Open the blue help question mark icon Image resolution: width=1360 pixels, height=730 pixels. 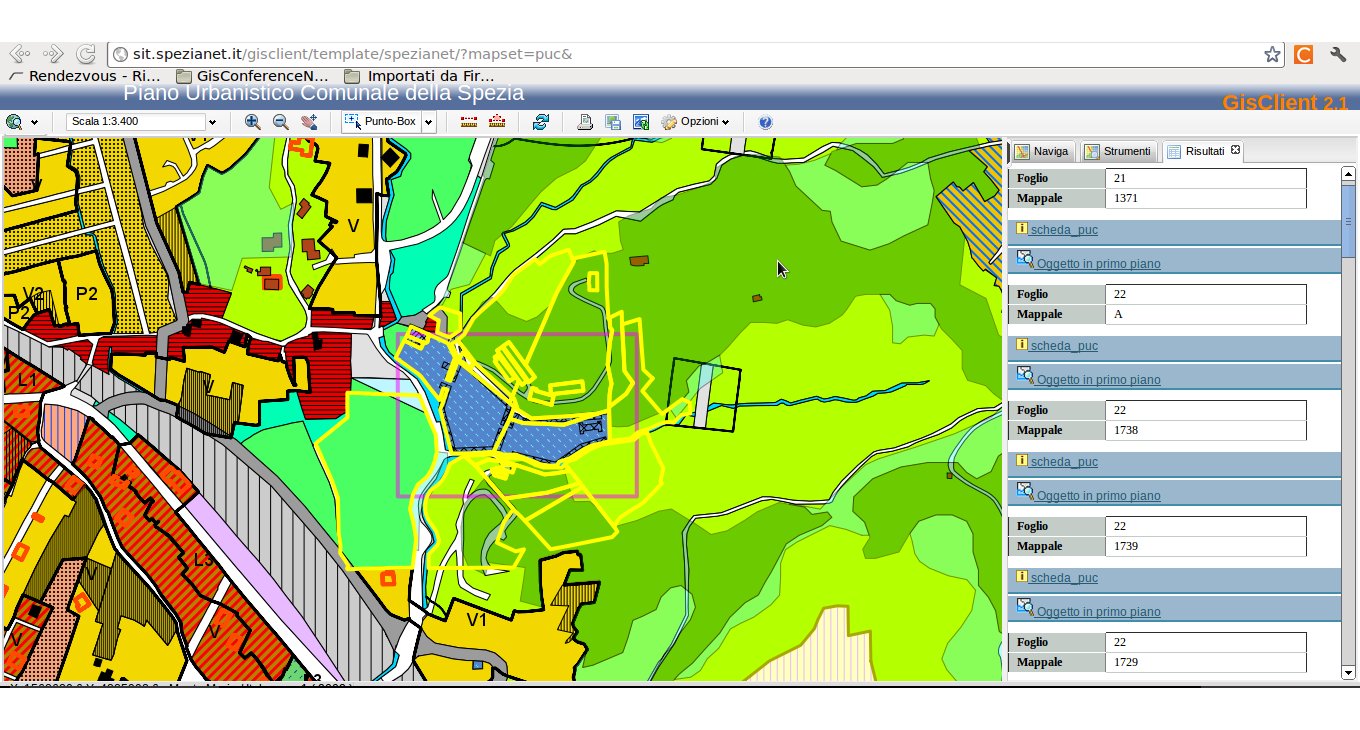point(765,122)
